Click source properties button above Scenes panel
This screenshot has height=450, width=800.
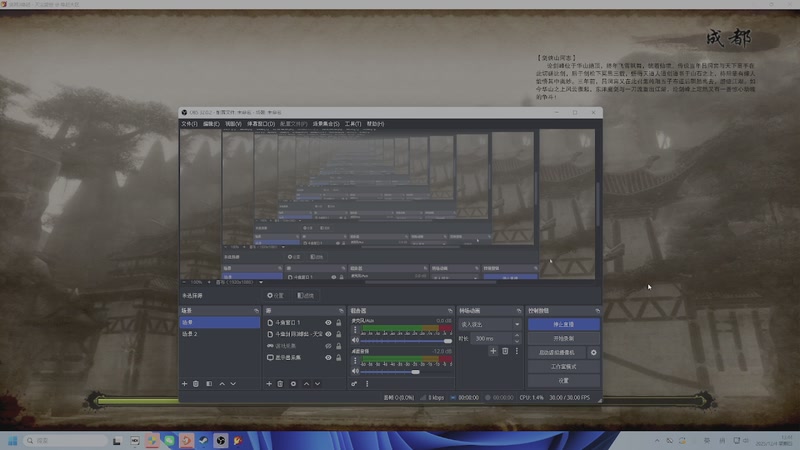click(276, 295)
